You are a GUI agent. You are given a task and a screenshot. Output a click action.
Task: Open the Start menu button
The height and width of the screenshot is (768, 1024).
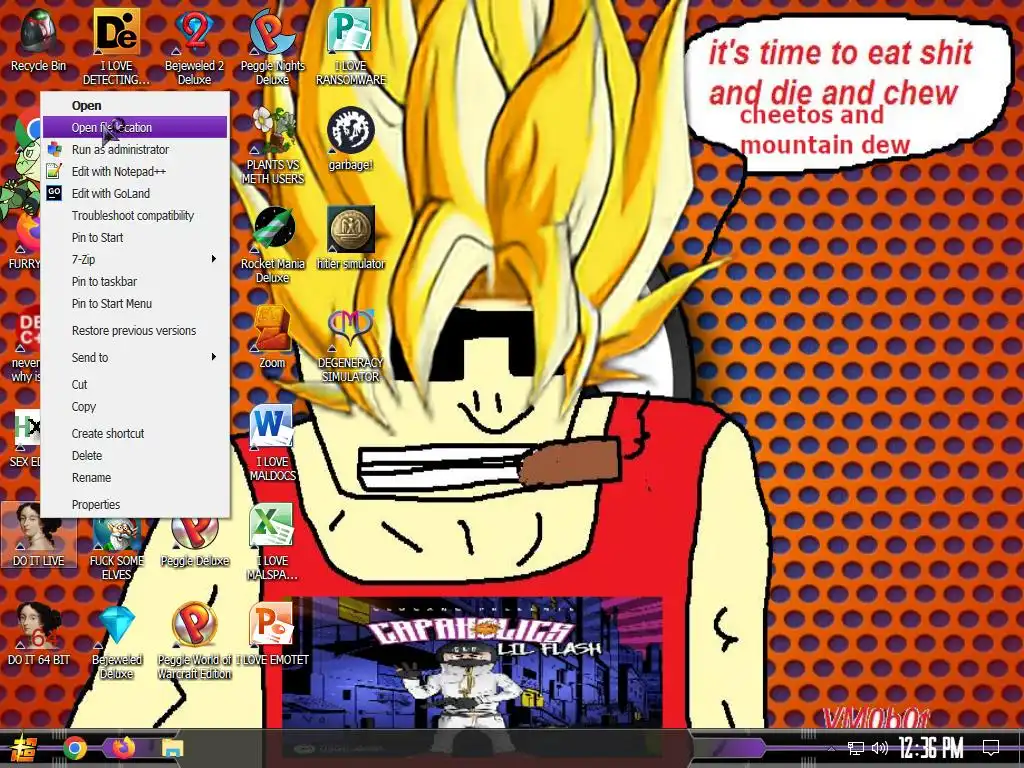pyautogui.click(x=24, y=748)
